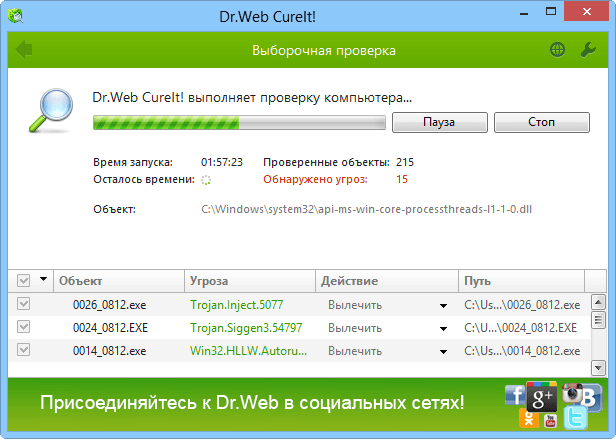
Task: Close the Dr.Web CureIt! window
Action: pyautogui.click(x=587, y=12)
